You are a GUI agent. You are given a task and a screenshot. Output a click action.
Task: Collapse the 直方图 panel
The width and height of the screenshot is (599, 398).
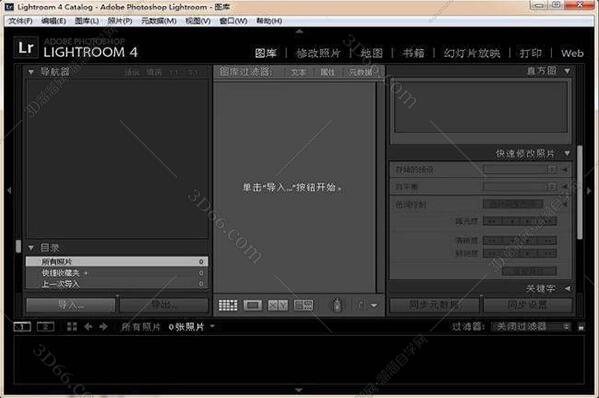567,71
